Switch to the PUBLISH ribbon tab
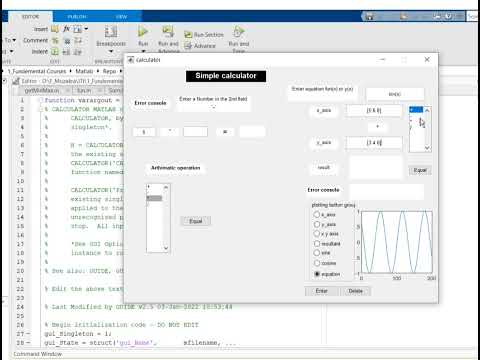This screenshot has width=480, height=360. [77, 16]
